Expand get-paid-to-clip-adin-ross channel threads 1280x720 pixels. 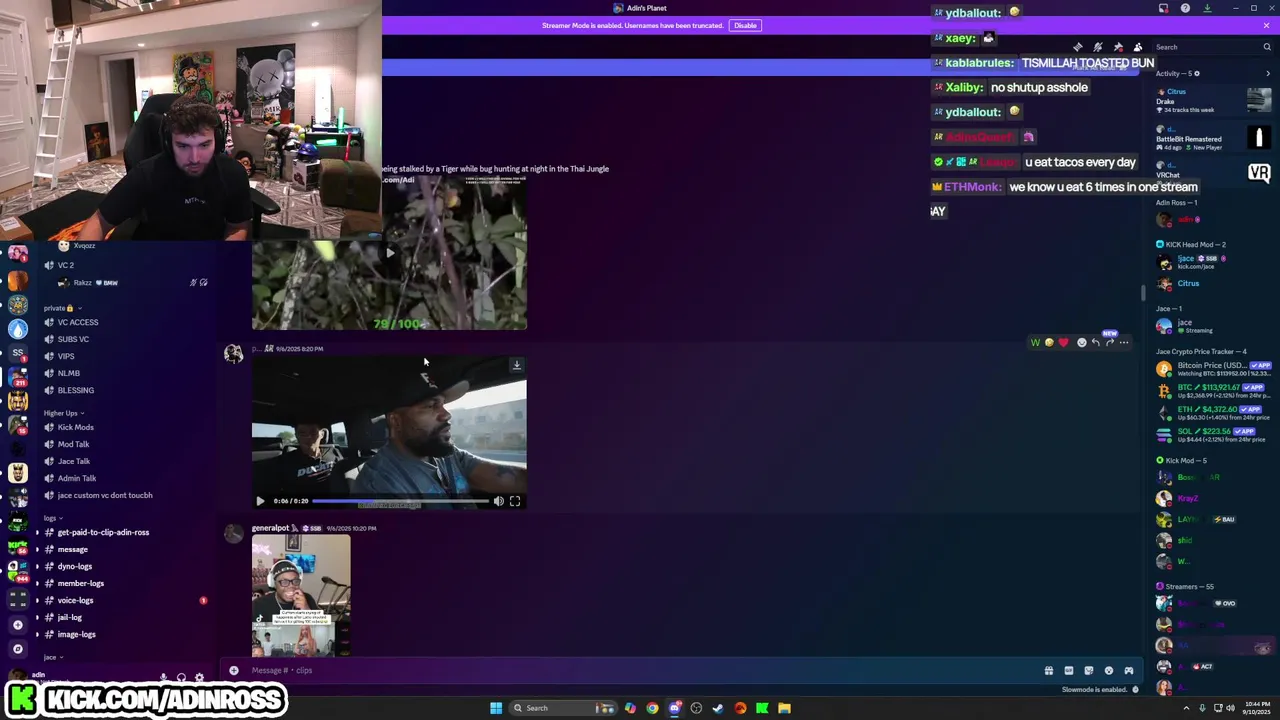click(38, 532)
